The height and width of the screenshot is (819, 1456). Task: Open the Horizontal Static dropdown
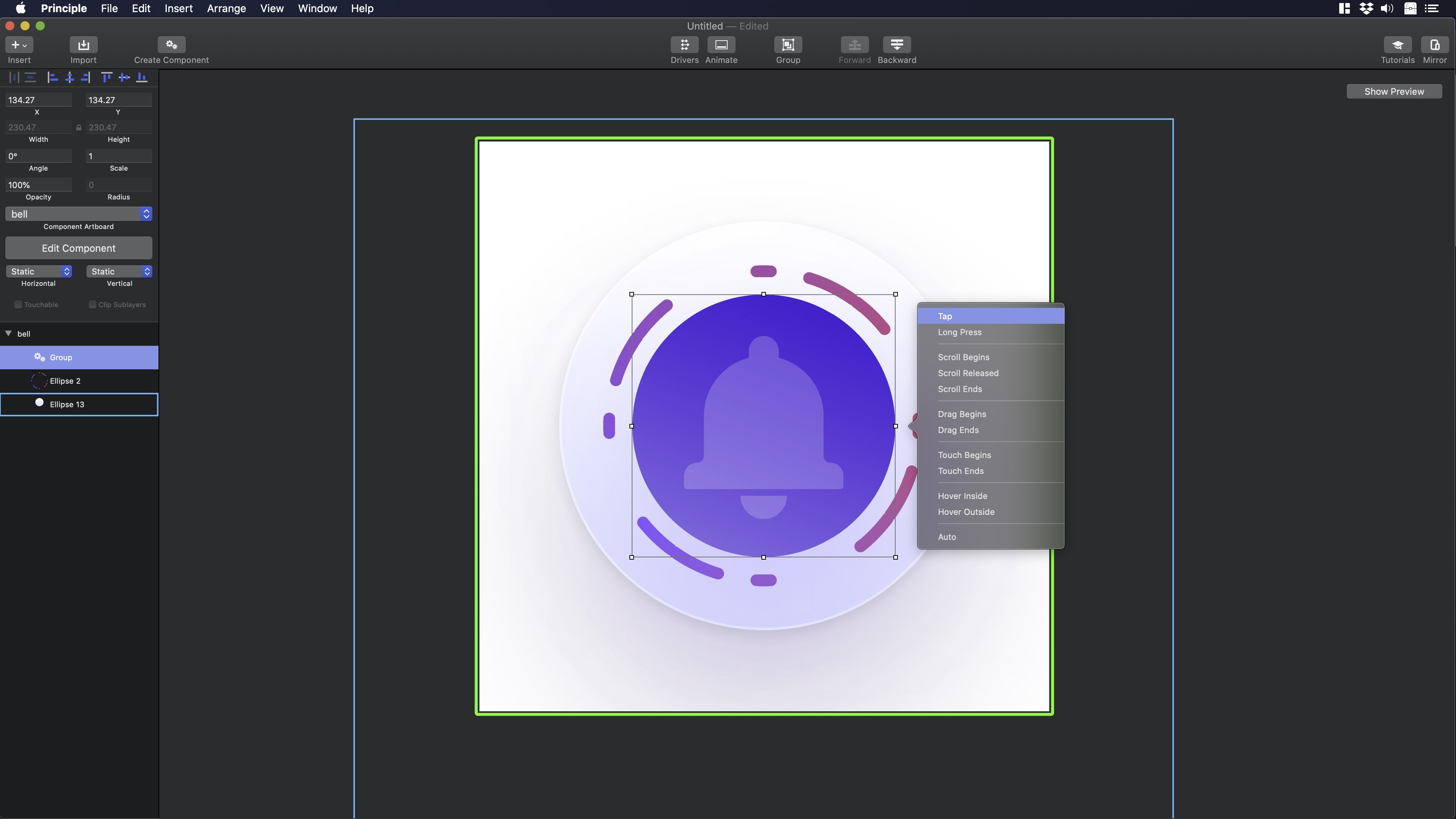pos(38,271)
